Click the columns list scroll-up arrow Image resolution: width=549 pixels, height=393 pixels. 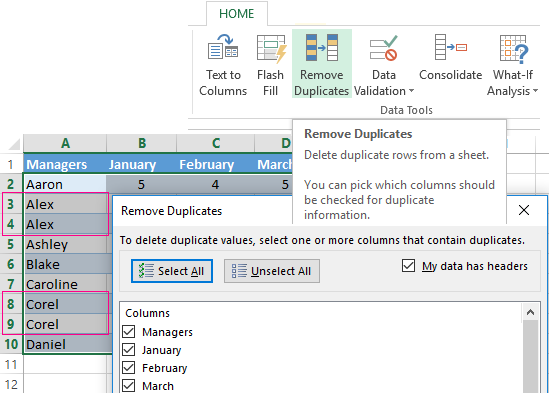tap(530, 312)
